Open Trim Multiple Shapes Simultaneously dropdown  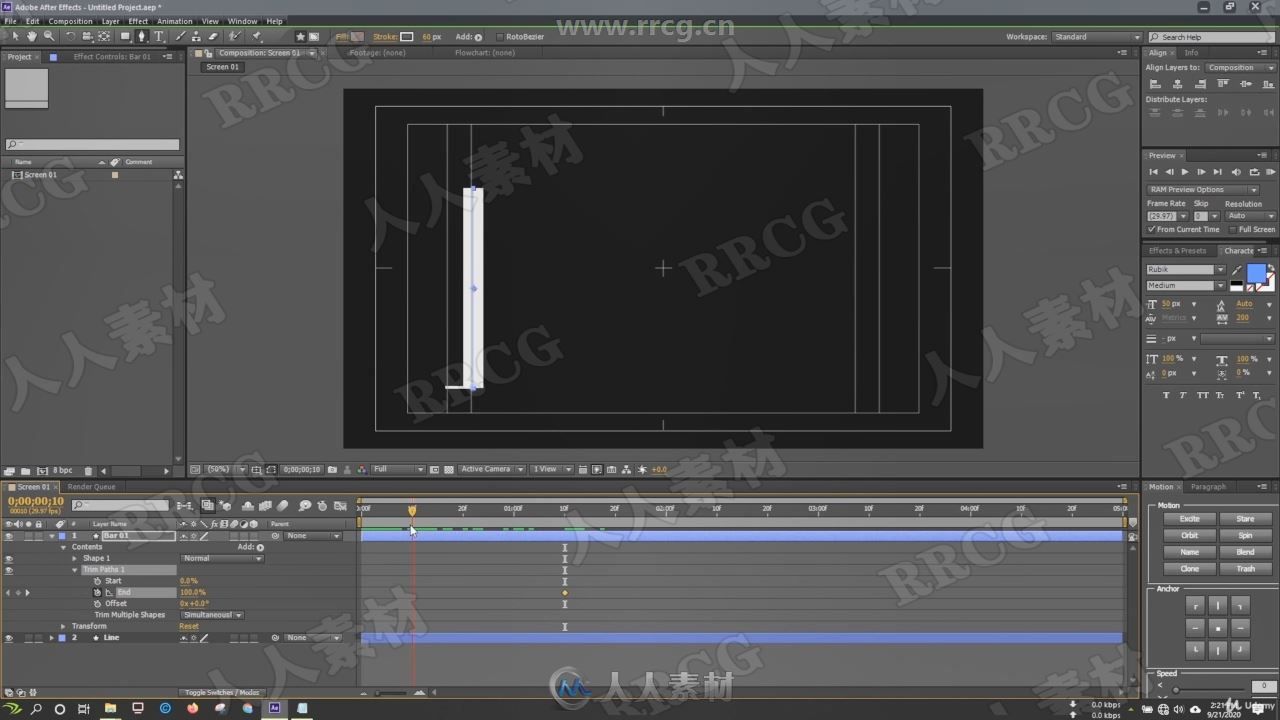(x=212, y=615)
